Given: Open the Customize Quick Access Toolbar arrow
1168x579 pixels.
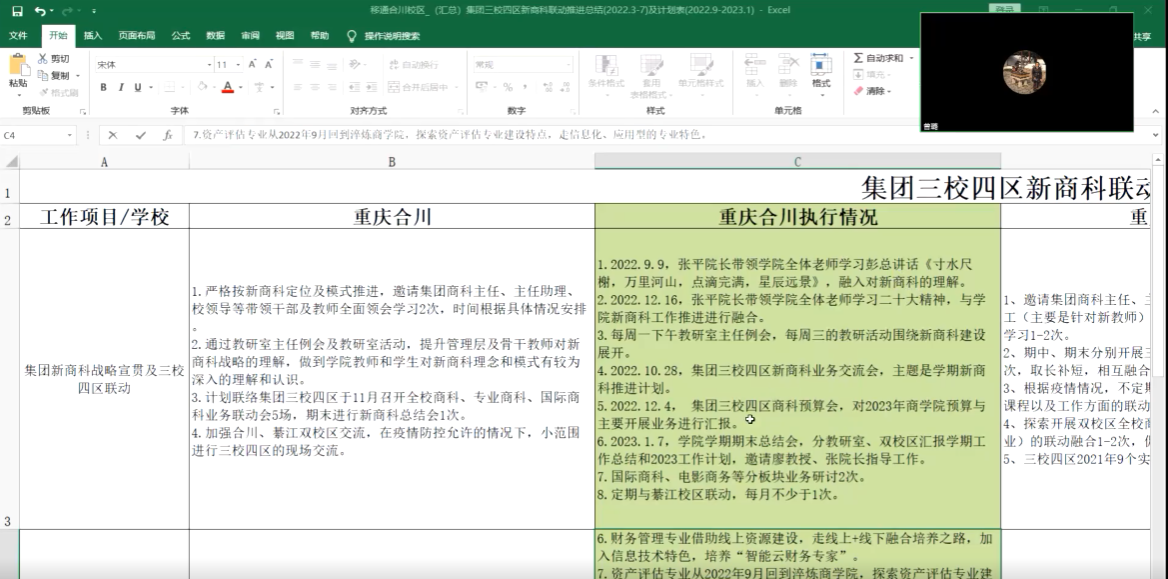Looking at the screenshot, I should pos(93,11).
